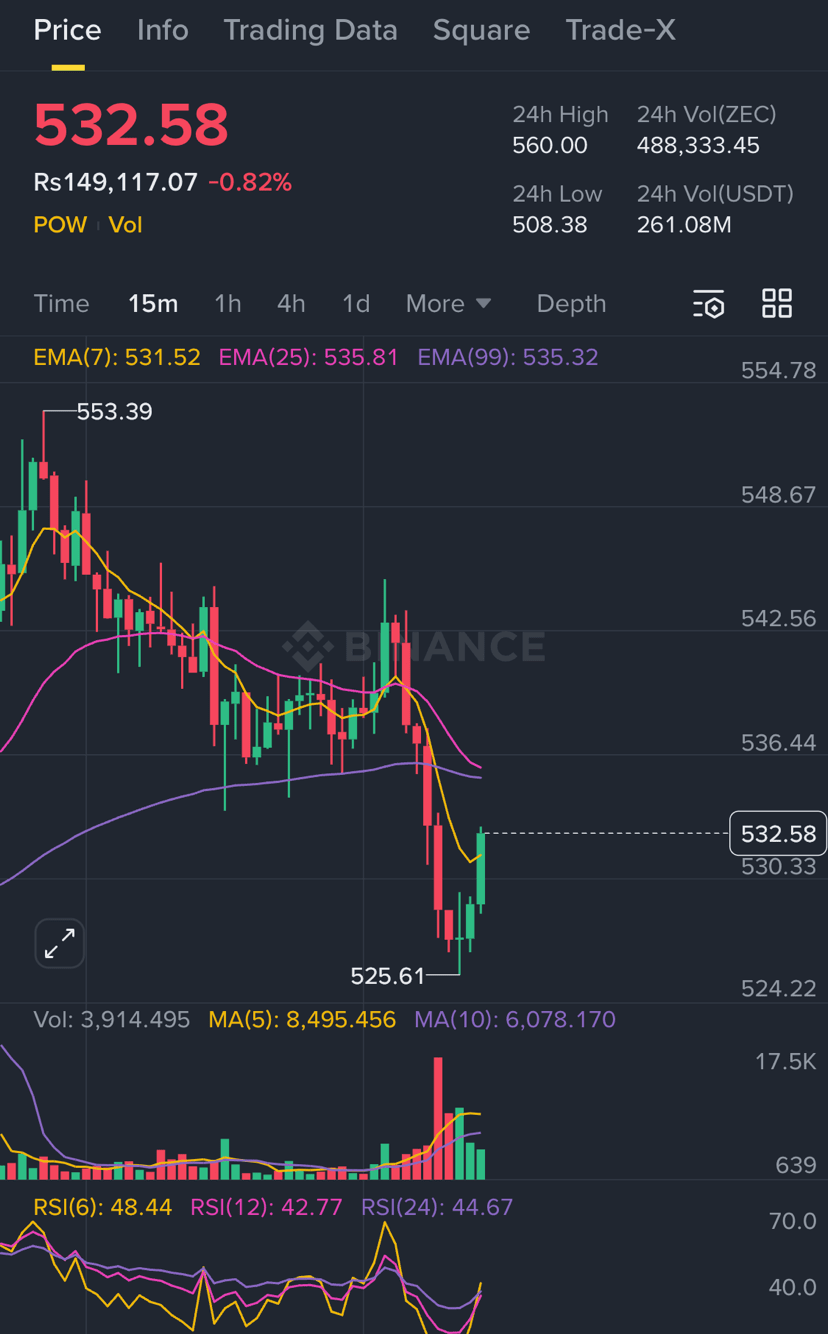Screen dimensions: 828x1334
Task: Select the 4h chart interval
Action: (291, 303)
